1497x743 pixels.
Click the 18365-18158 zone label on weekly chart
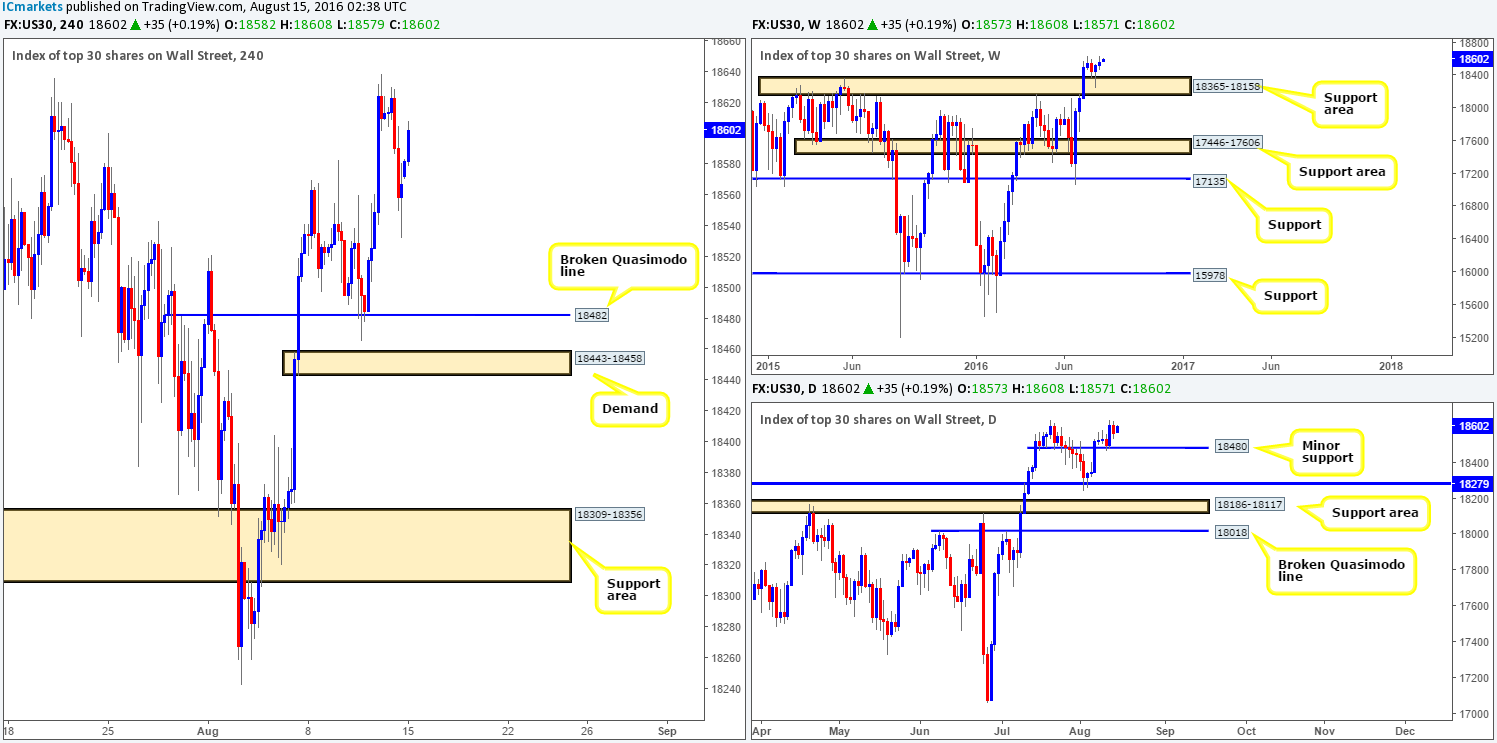click(1228, 88)
